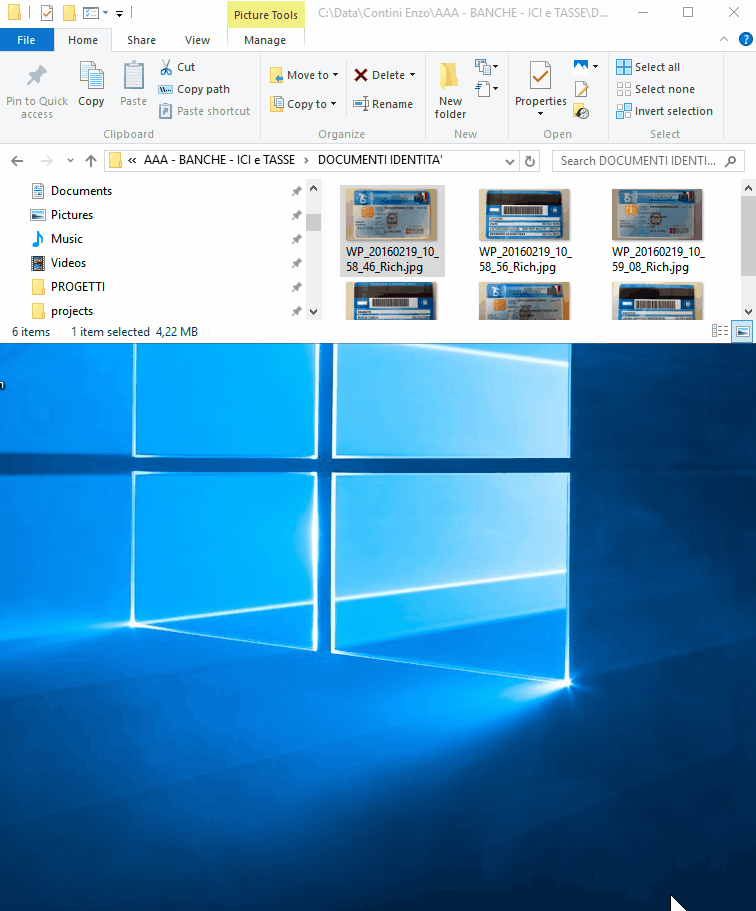The width and height of the screenshot is (756, 911).
Task: Refresh the current folder view
Action: 531,161
